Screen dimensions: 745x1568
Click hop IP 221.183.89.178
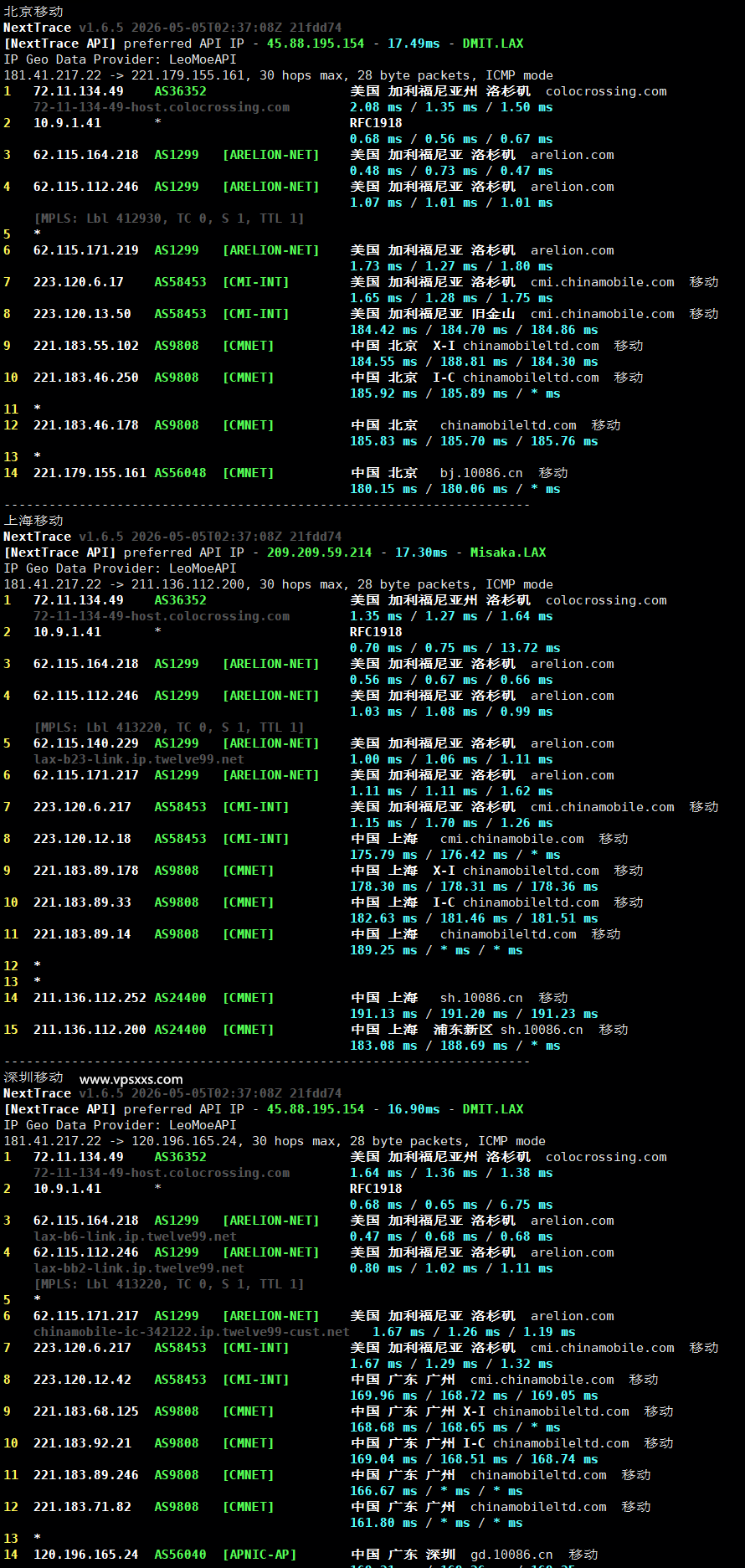click(86, 871)
